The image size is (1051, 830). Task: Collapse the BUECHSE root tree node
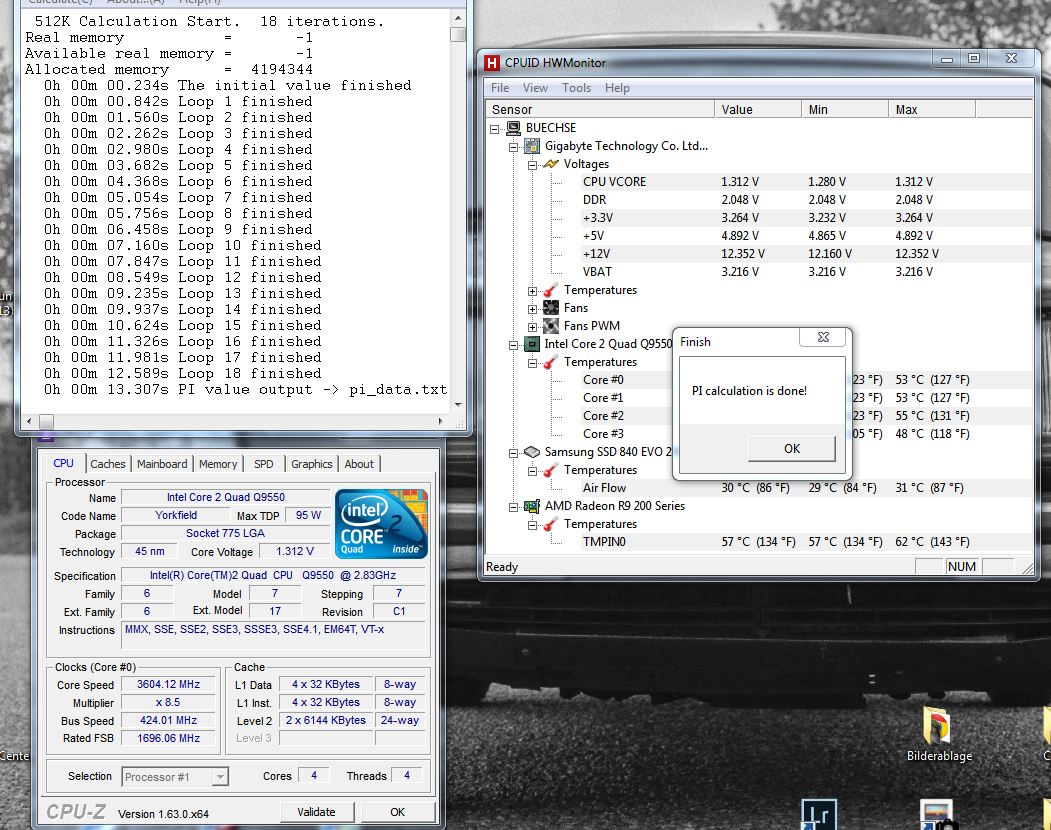coord(495,129)
